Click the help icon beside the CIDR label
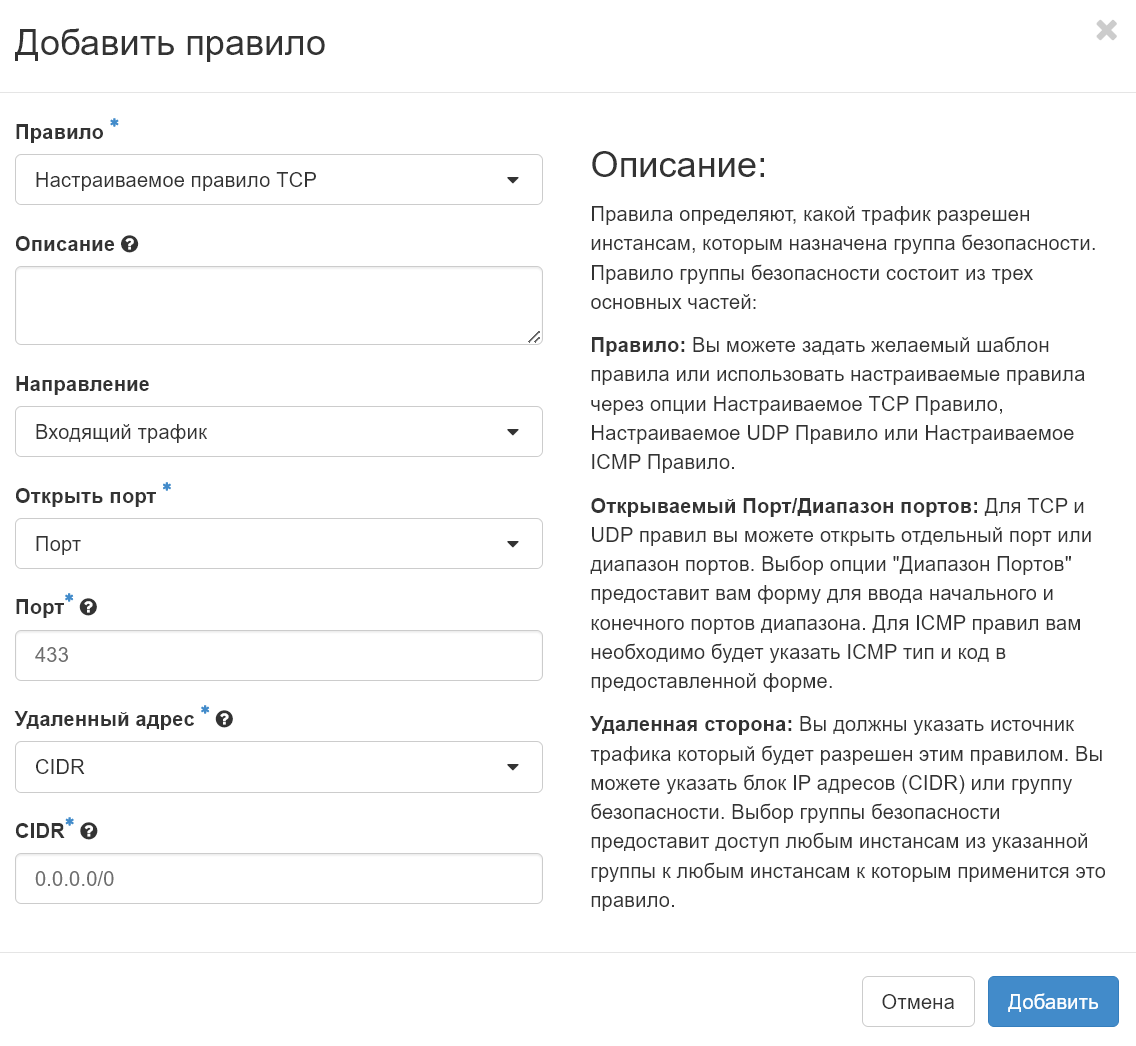 pos(87,830)
